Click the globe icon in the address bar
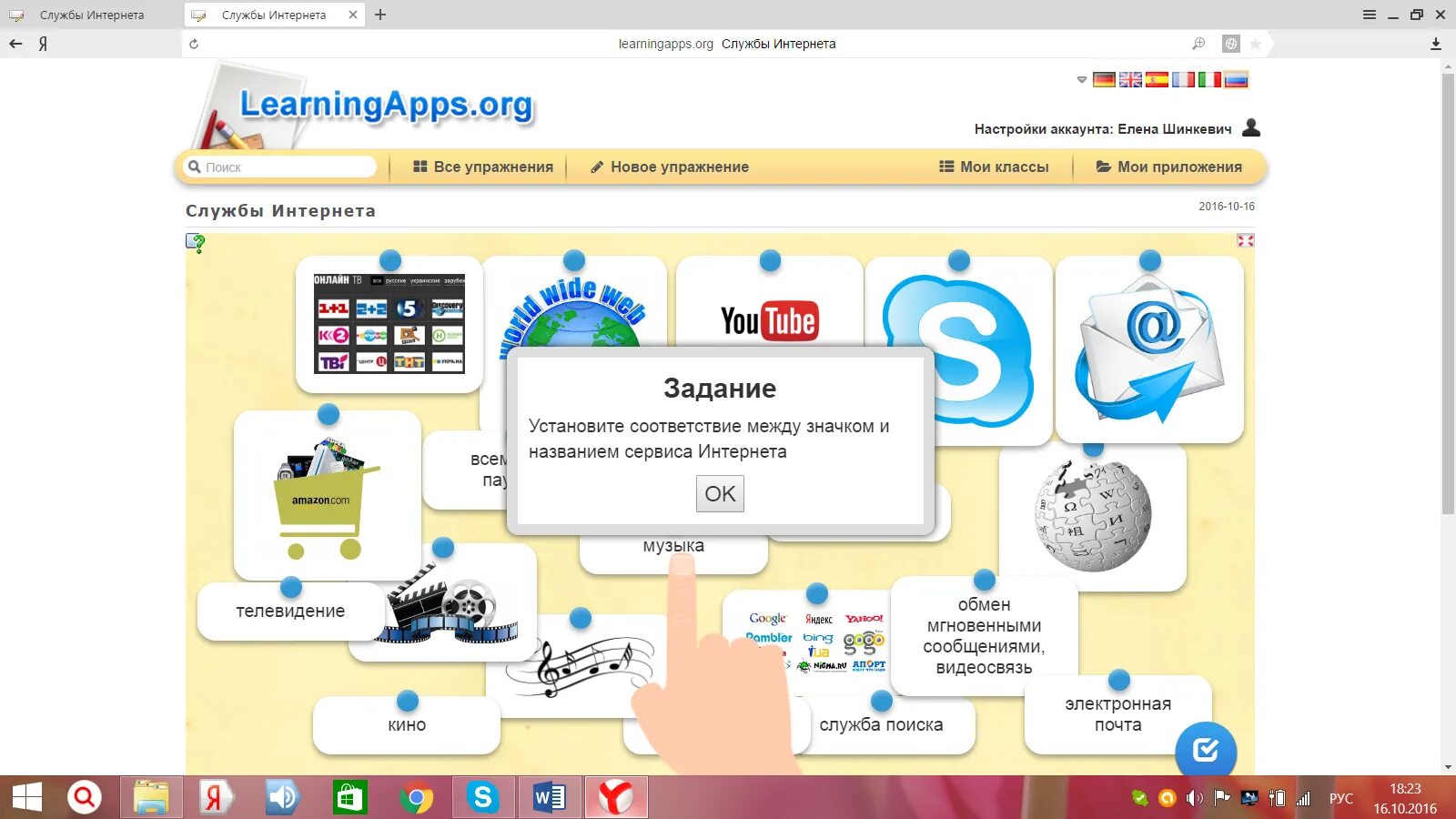The height and width of the screenshot is (819, 1456). (x=1230, y=44)
